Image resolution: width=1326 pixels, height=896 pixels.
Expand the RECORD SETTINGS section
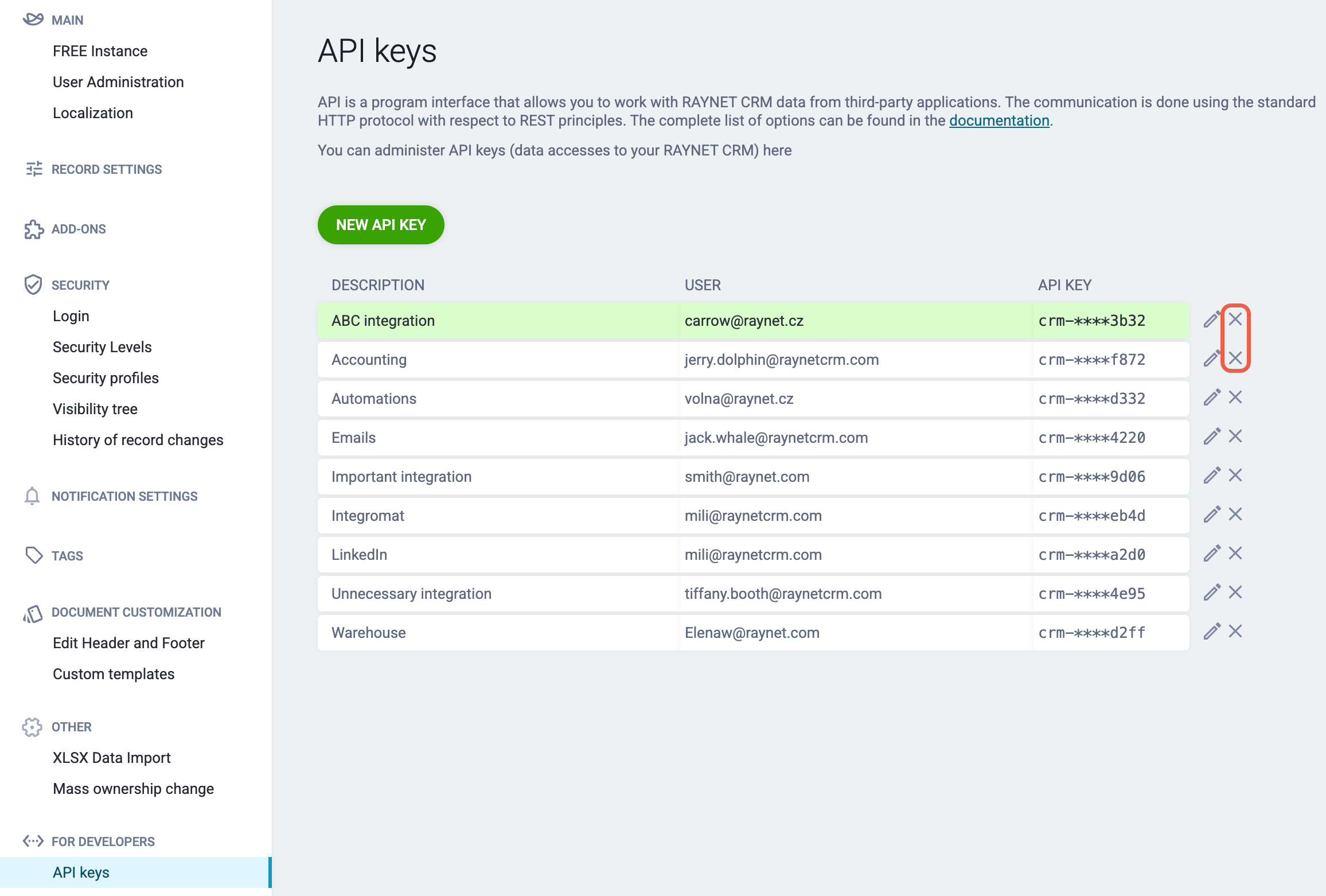(107, 169)
